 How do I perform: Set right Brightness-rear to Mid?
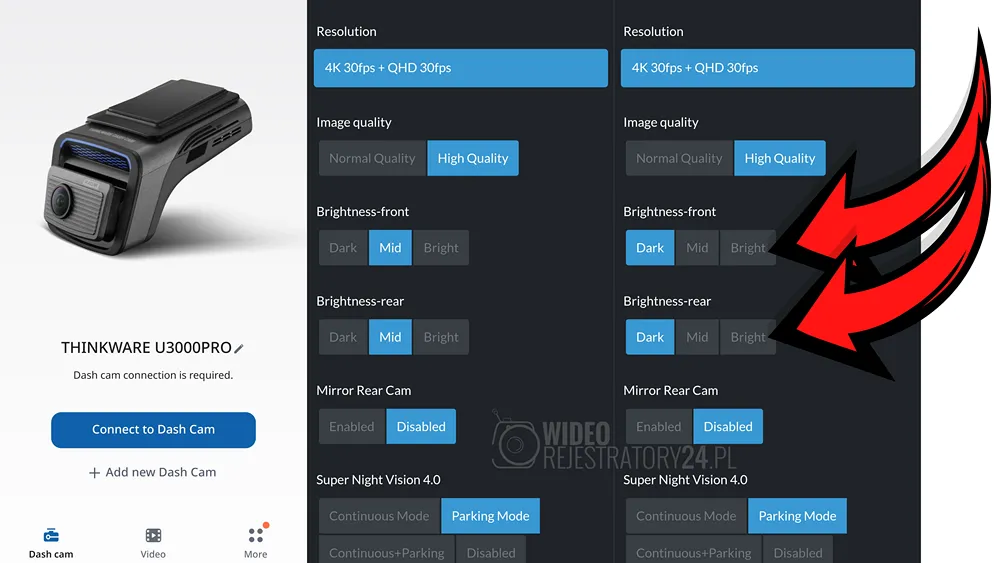[x=697, y=337]
